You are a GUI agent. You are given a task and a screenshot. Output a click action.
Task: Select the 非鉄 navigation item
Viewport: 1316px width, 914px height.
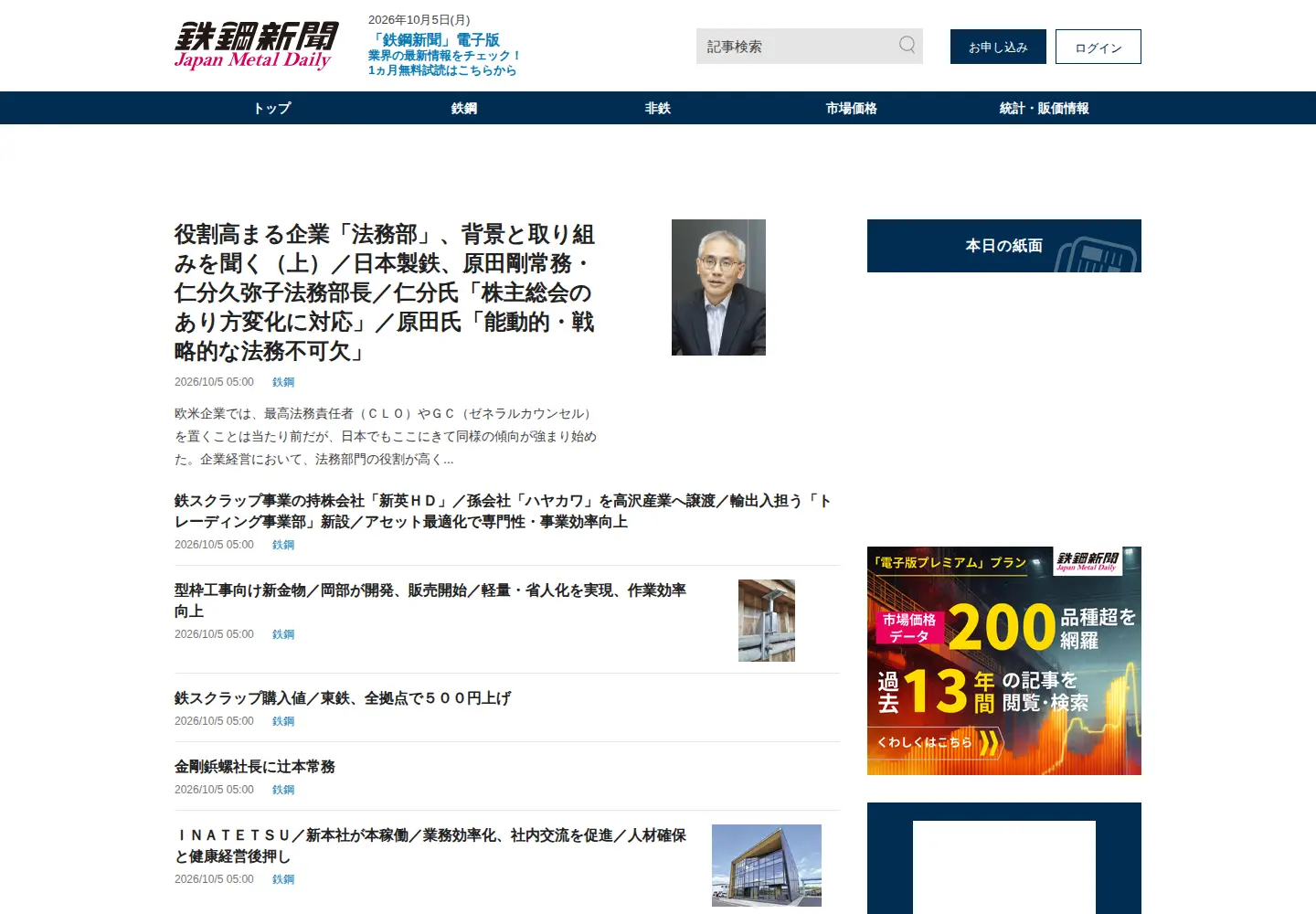(x=658, y=108)
